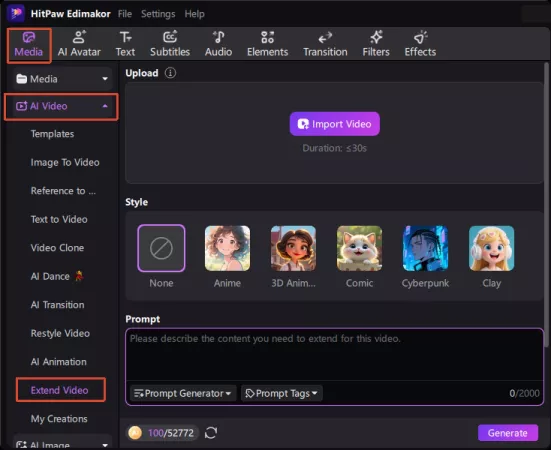
Task: Open the AI Avatar panel
Action: click(x=79, y=45)
